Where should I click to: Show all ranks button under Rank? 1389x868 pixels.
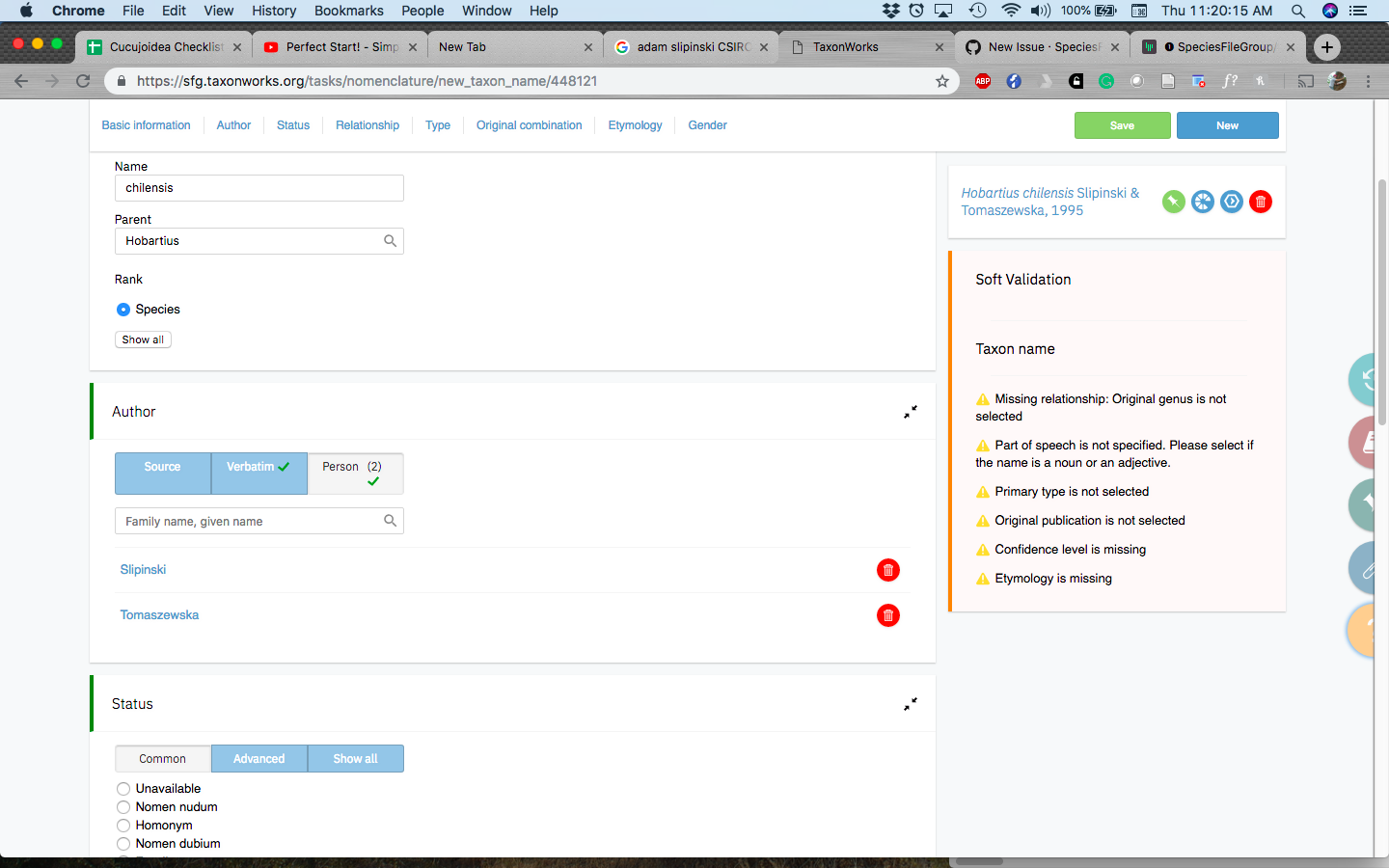coord(143,339)
